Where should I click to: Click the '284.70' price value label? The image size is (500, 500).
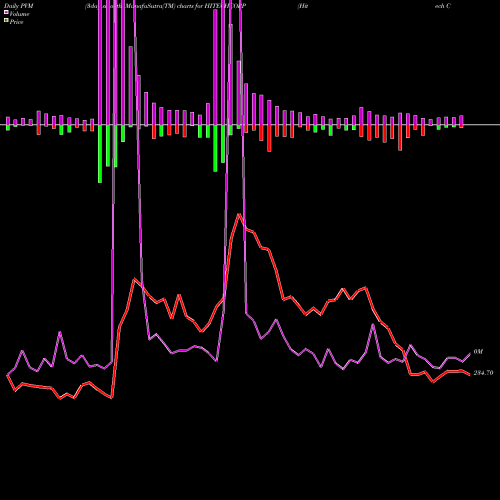tap(483, 373)
